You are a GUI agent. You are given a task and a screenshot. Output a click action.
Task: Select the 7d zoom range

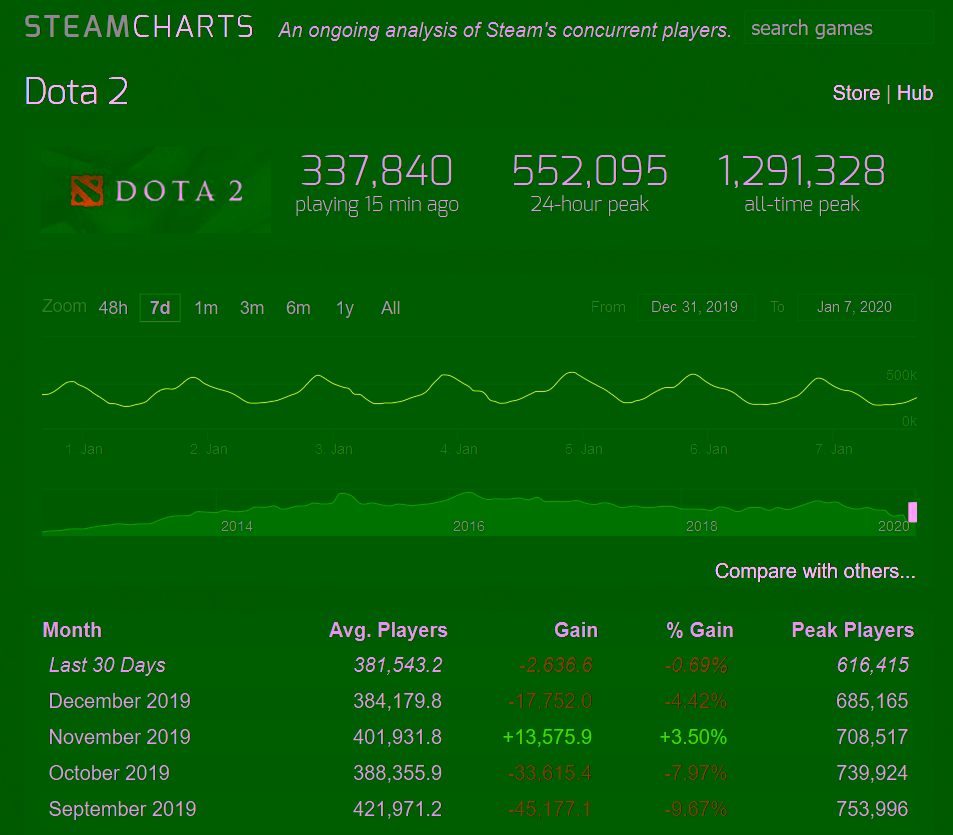tap(160, 308)
